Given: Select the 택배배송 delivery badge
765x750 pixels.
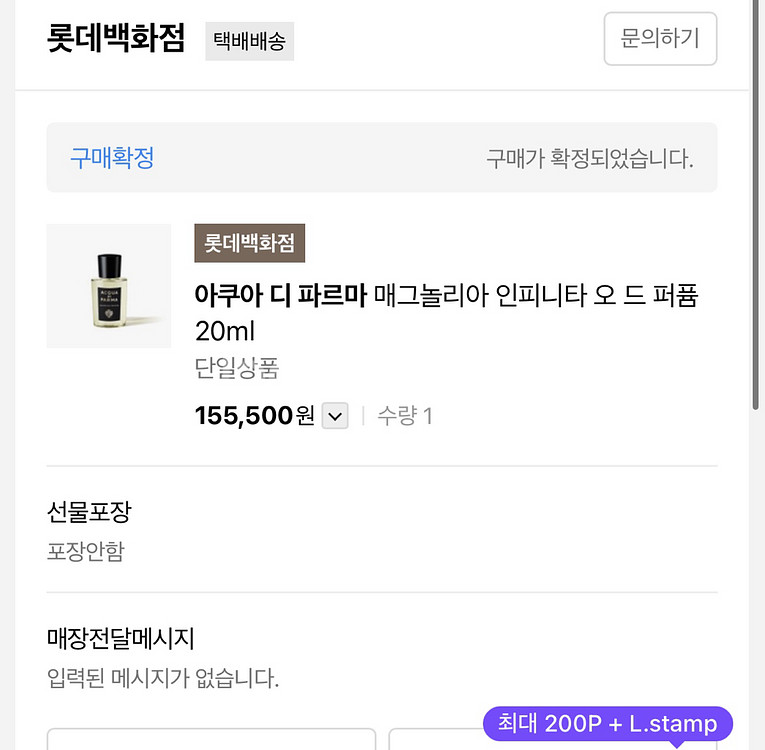Looking at the screenshot, I should coord(249,41).
